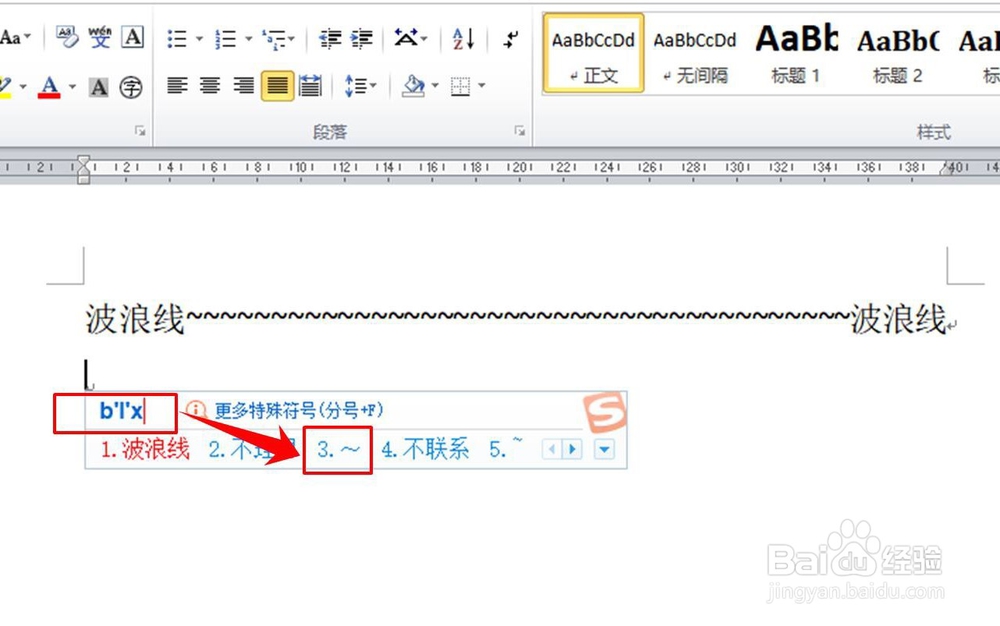This screenshot has height=626, width=1000.
Task: Click the Clear Formatting eraser icon
Action: [67, 38]
